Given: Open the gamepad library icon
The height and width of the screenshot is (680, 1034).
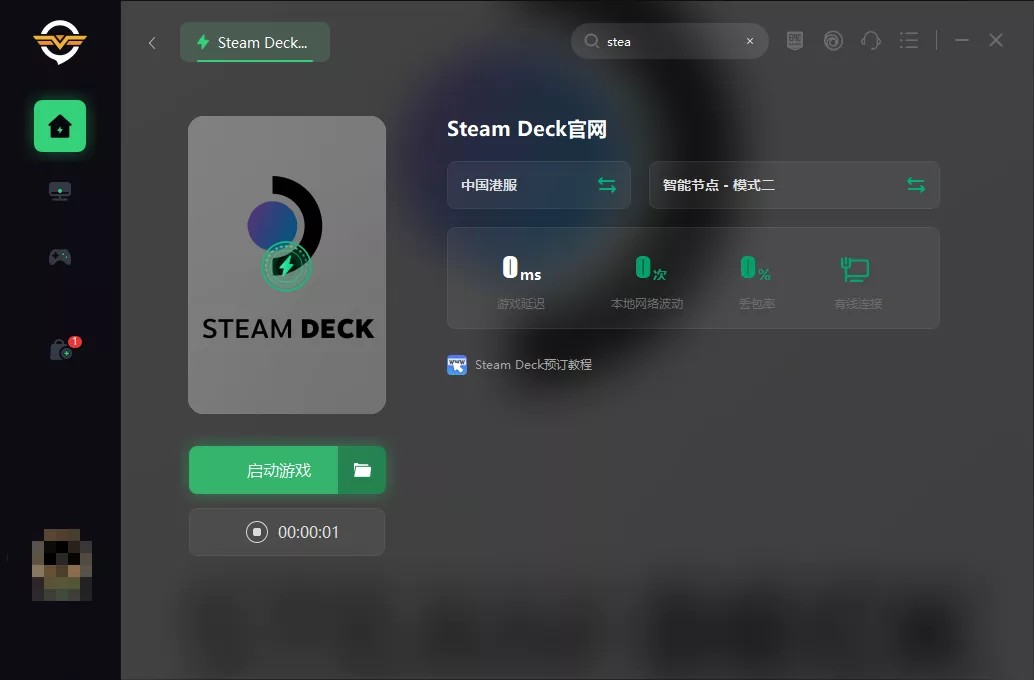Looking at the screenshot, I should 60,257.
